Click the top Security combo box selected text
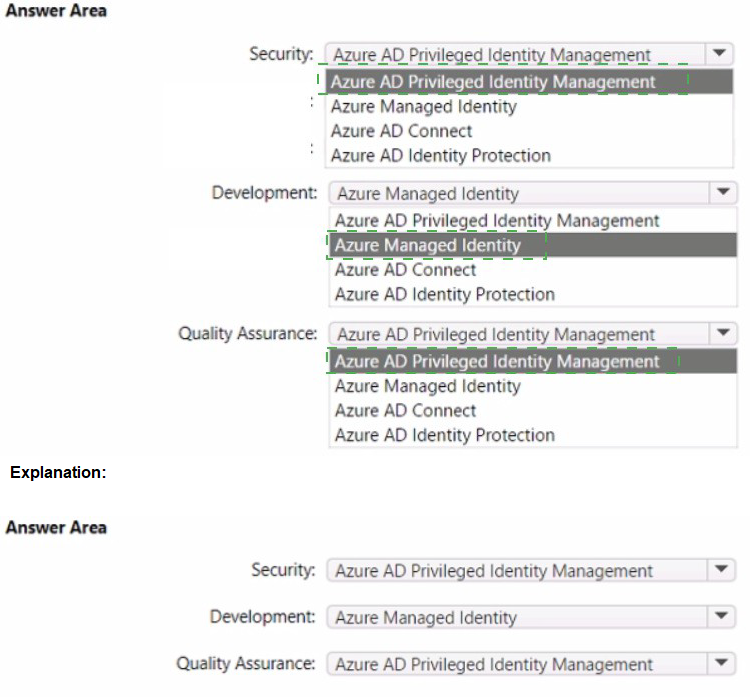The width and height of the screenshot is (750, 697). 492,55
